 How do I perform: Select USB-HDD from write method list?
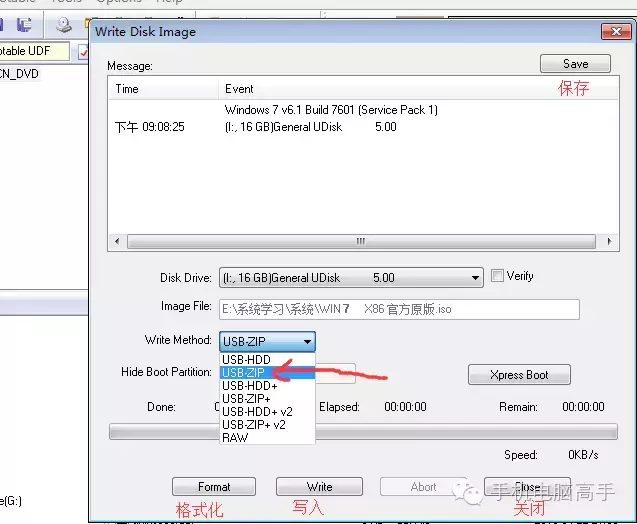click(x=267, y=359)
